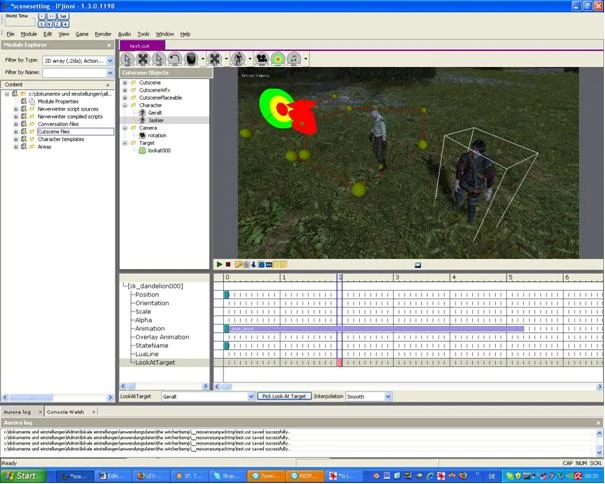Expand the Areas node in Module Explorer
This screenshot has width=605, height=484.
point(16,147)
